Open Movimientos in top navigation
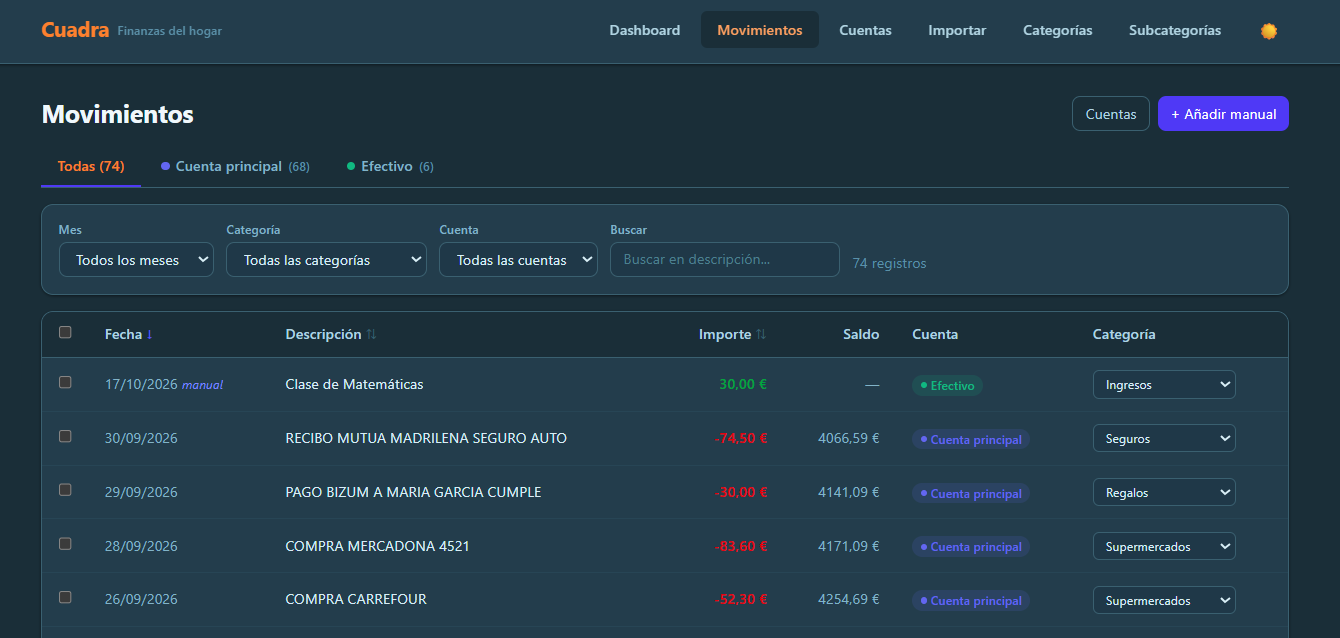 (760, 30)
